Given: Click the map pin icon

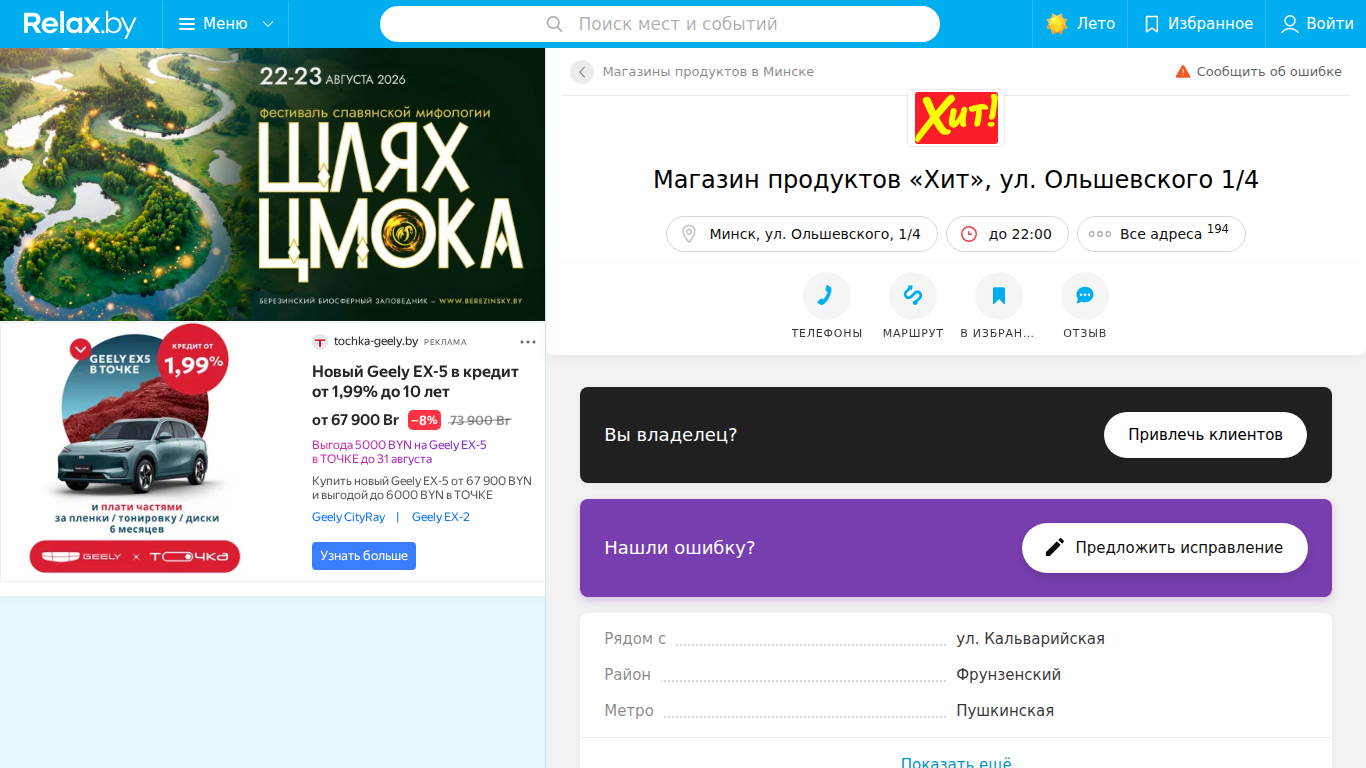Looking at the screenshot, I should point(688,234).
